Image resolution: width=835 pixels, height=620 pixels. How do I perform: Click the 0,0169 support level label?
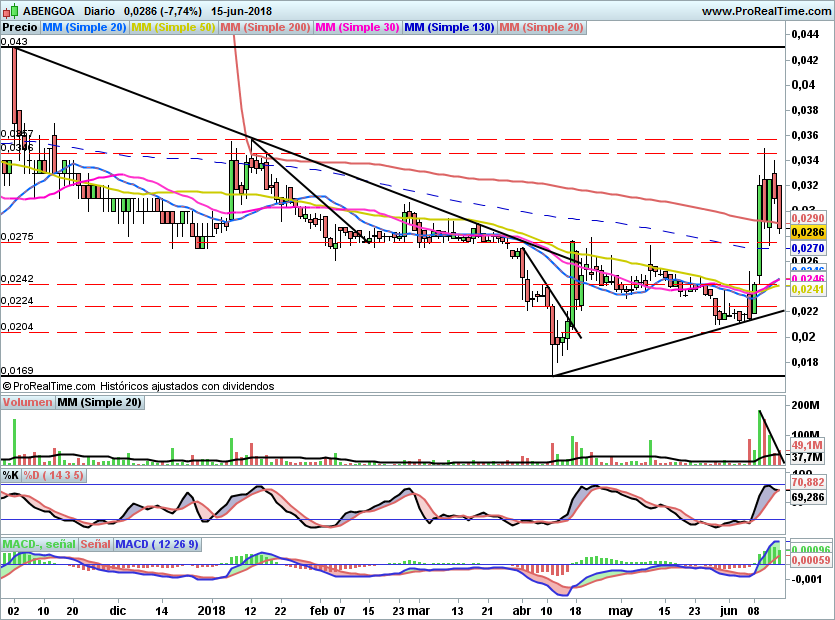pyautogui.click(x=17, y=370)
